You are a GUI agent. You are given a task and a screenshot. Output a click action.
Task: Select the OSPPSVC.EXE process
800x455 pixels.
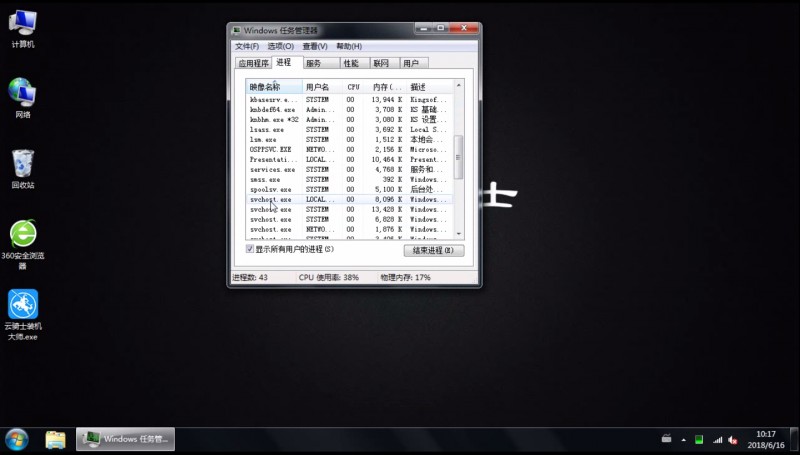tap(349, 149)
